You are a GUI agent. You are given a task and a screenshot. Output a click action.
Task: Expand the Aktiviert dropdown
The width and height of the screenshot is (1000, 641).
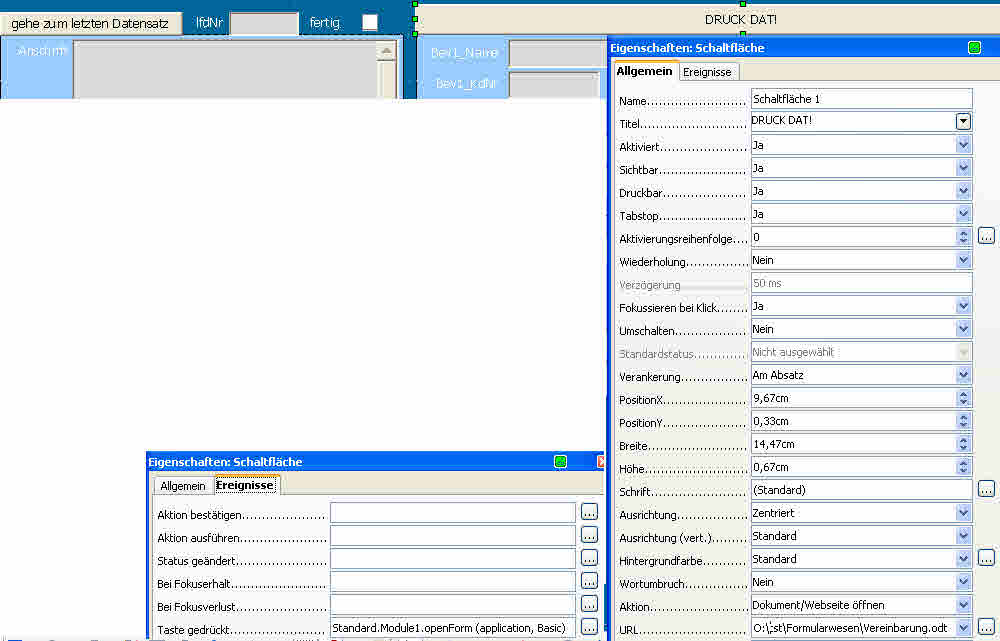coord(963,145)
